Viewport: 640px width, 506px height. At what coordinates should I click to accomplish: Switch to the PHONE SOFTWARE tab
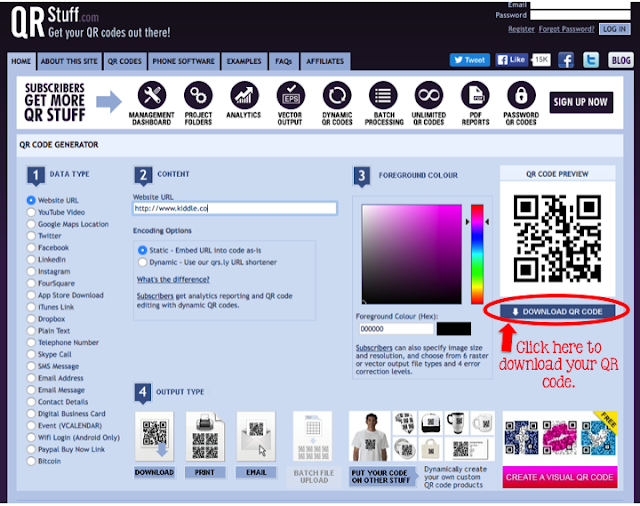click(x=184, y=62)
